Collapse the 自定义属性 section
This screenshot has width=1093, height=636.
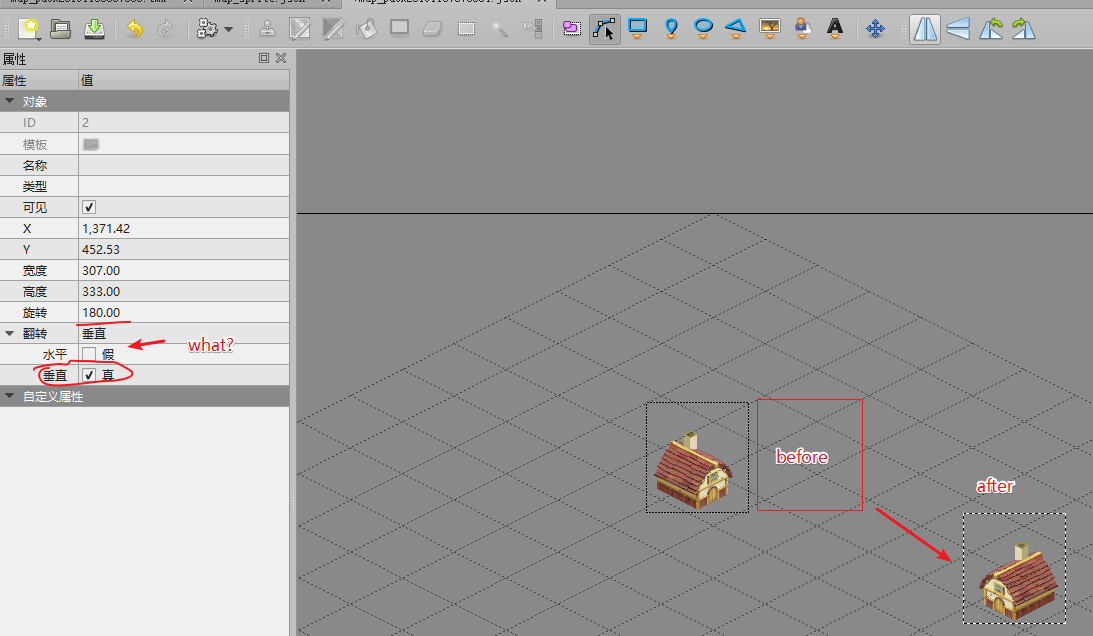coord(10,396)
